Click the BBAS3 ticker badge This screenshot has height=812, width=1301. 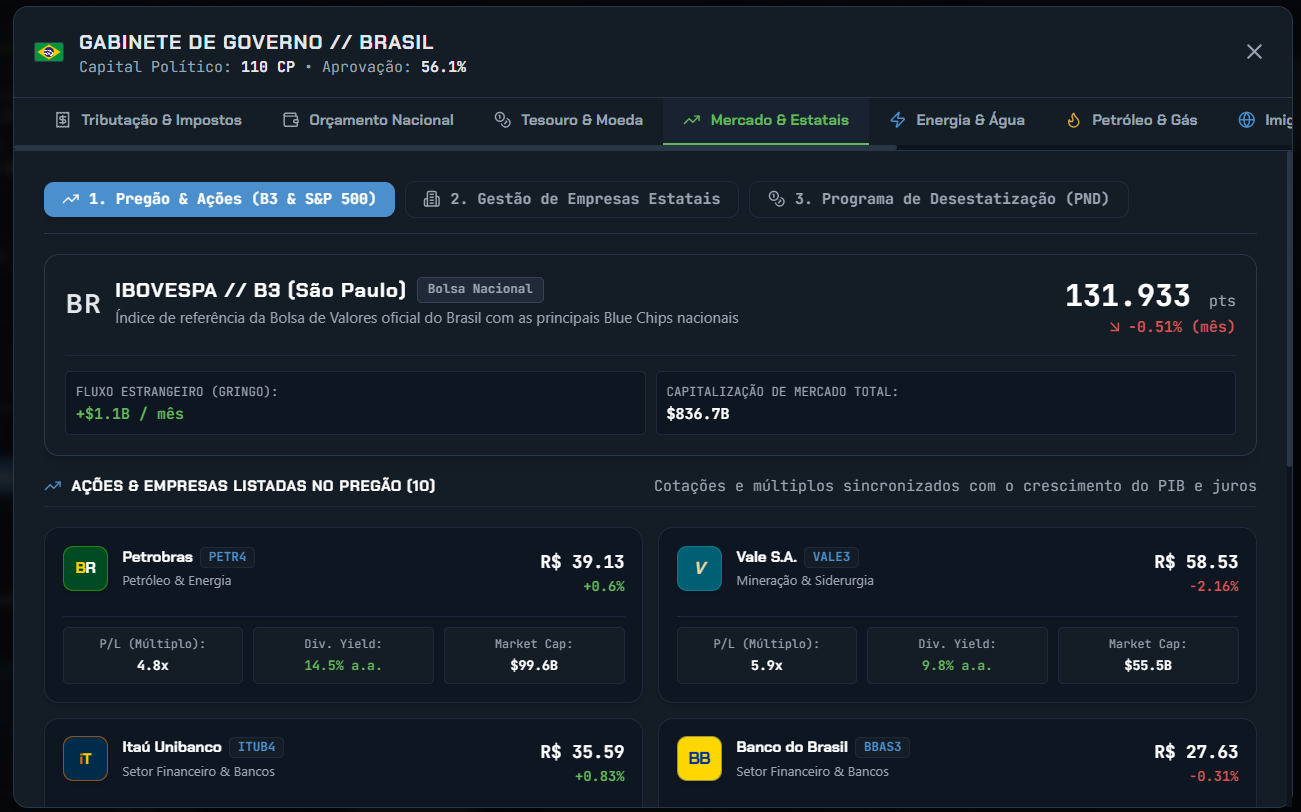click(882, 747)
